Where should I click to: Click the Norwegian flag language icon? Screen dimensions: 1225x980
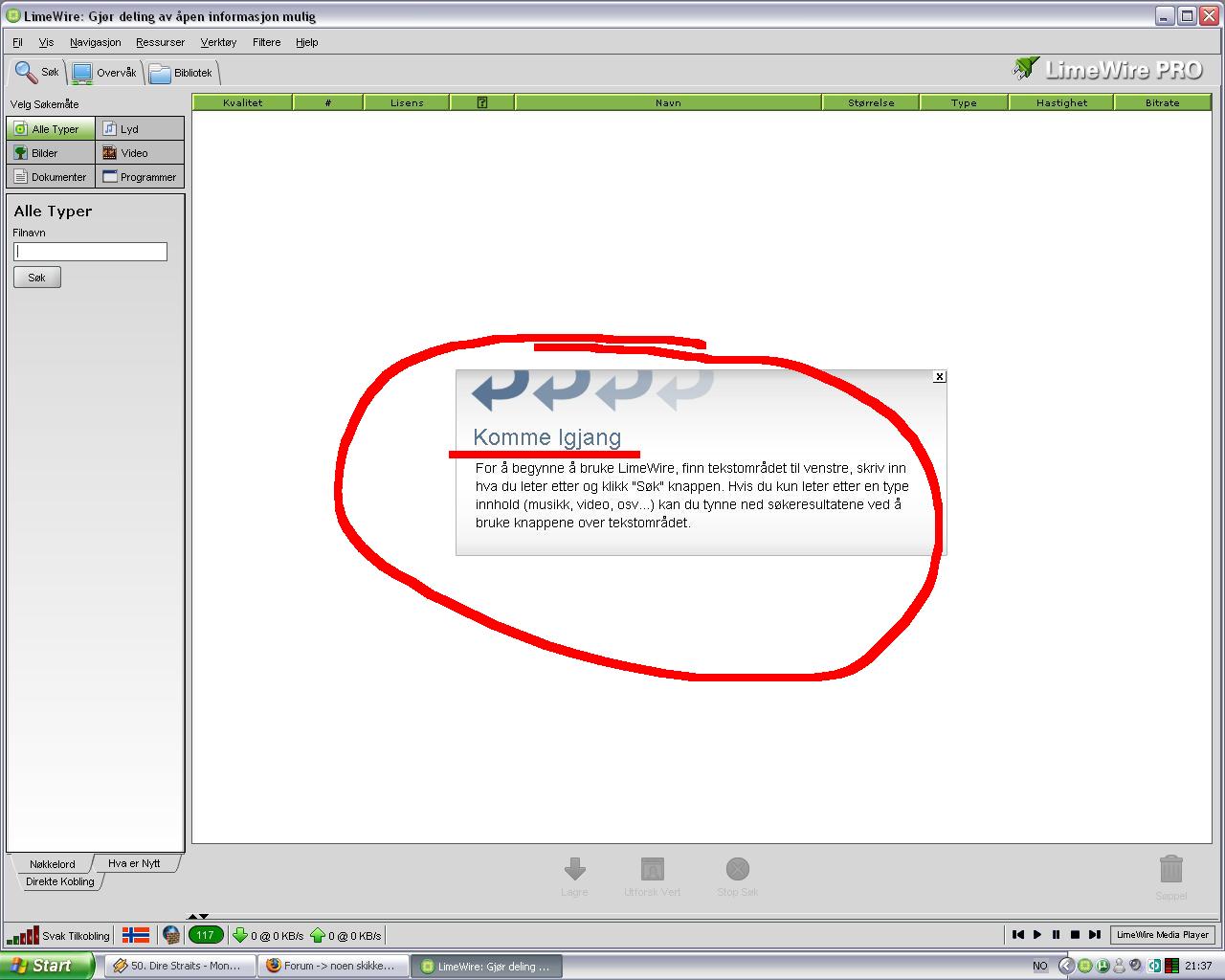click(x=136, y=935)
